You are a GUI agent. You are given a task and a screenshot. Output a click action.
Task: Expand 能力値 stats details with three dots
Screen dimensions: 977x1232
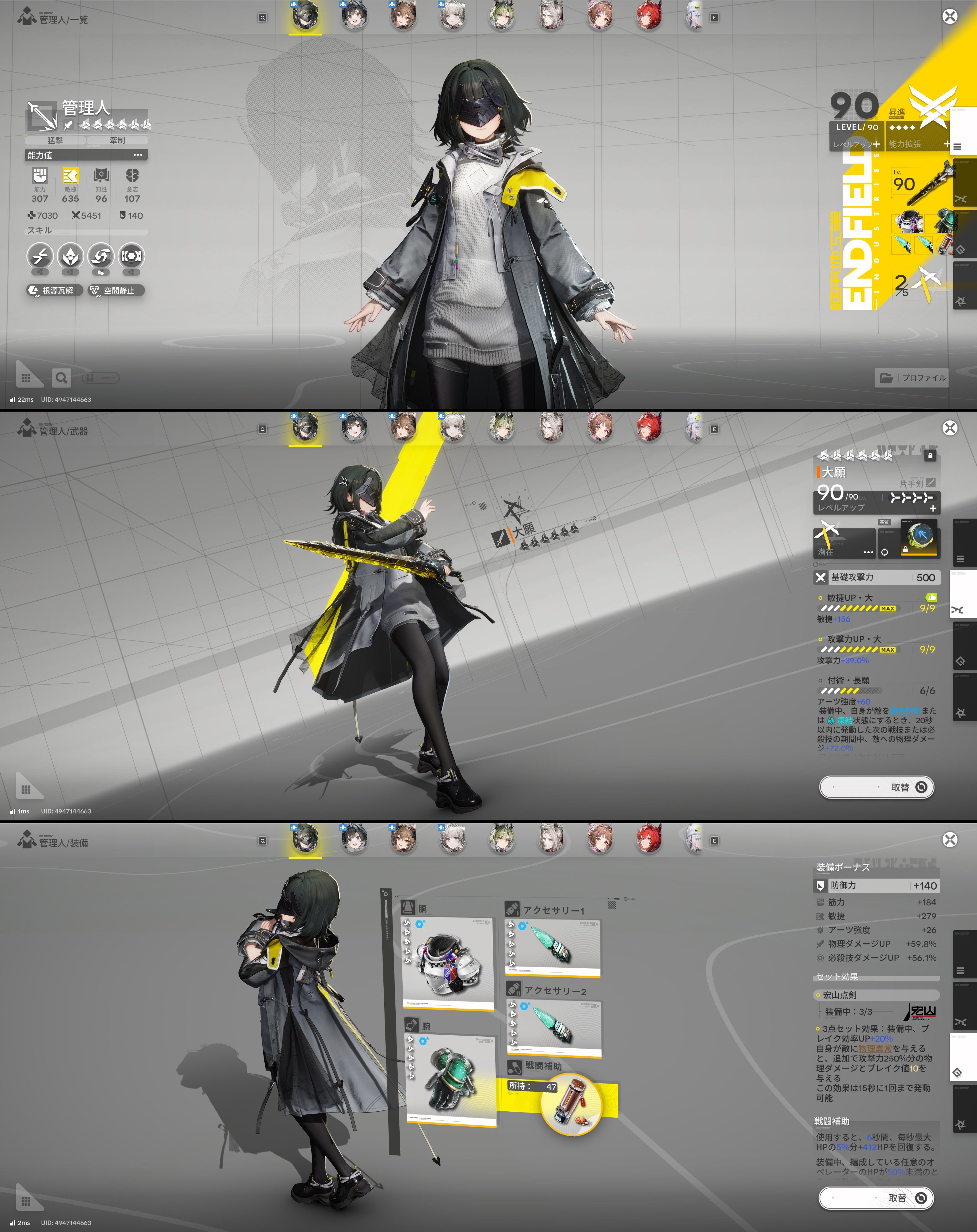click(138, 155)
